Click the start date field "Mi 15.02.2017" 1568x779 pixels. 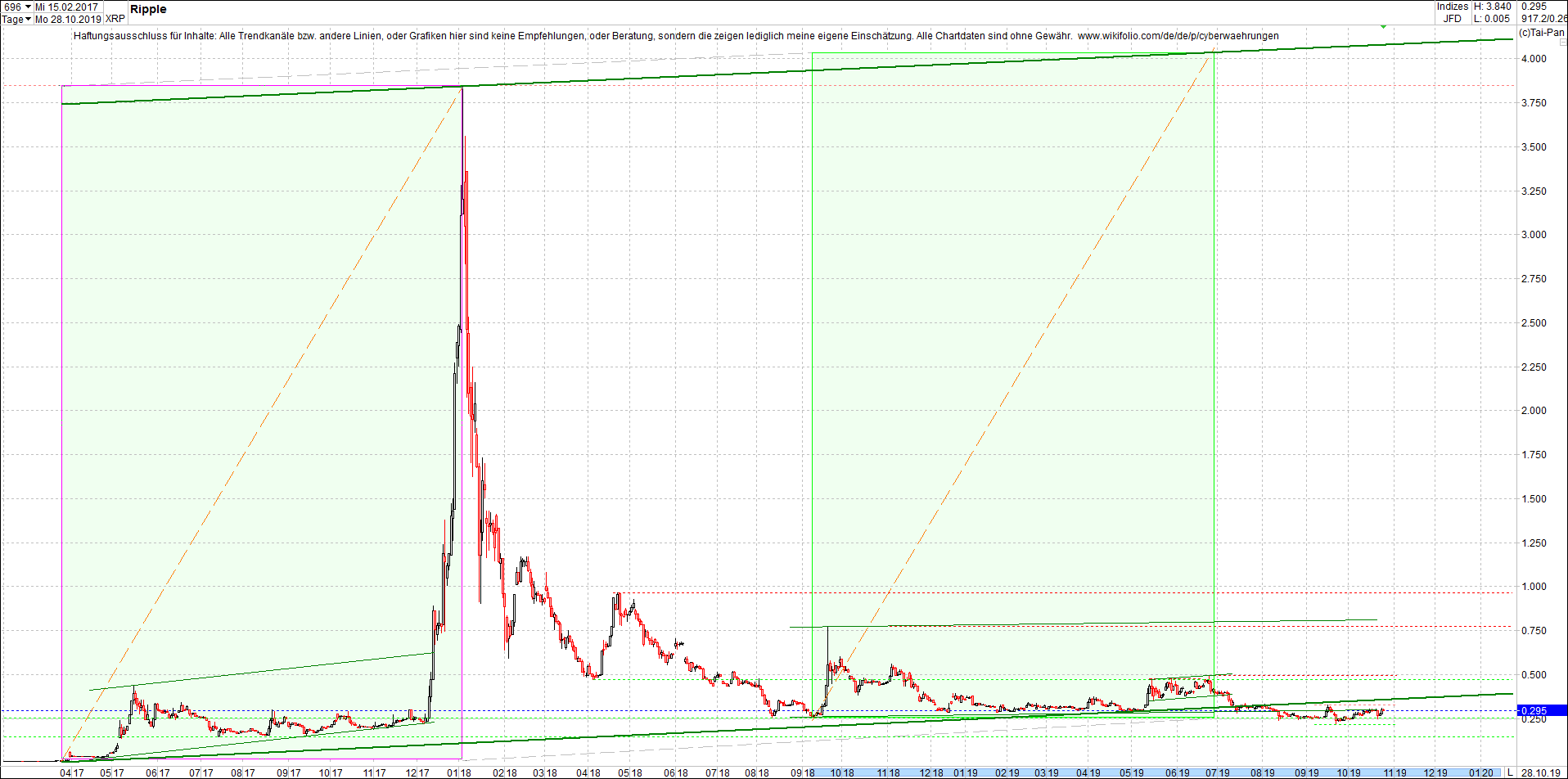[x=67, y=6]
